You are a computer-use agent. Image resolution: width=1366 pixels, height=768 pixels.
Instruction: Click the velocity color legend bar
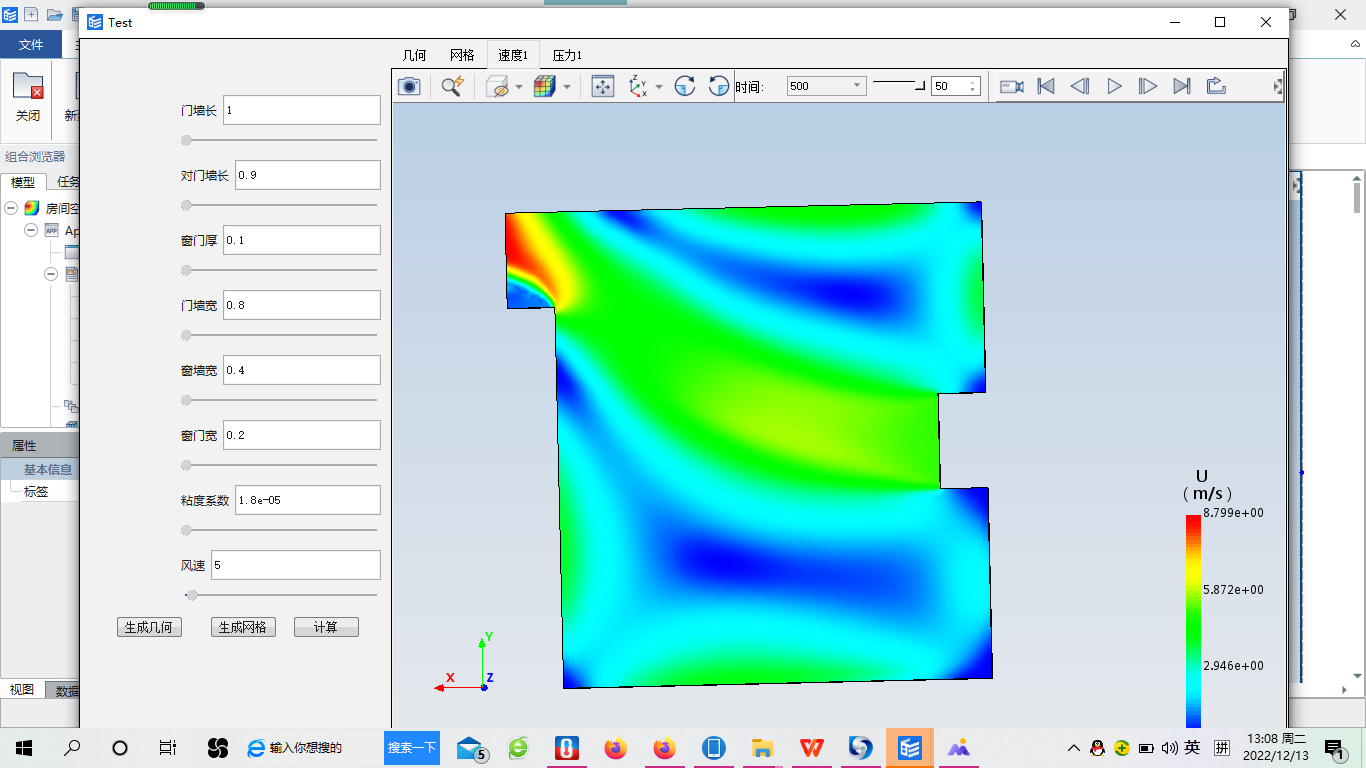point(1193,621)
